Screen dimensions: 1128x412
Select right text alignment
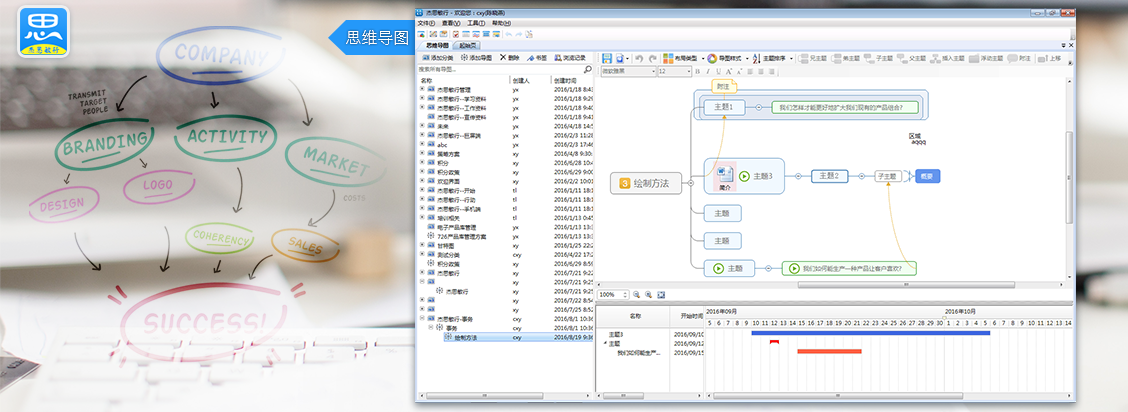coord(771,71)
